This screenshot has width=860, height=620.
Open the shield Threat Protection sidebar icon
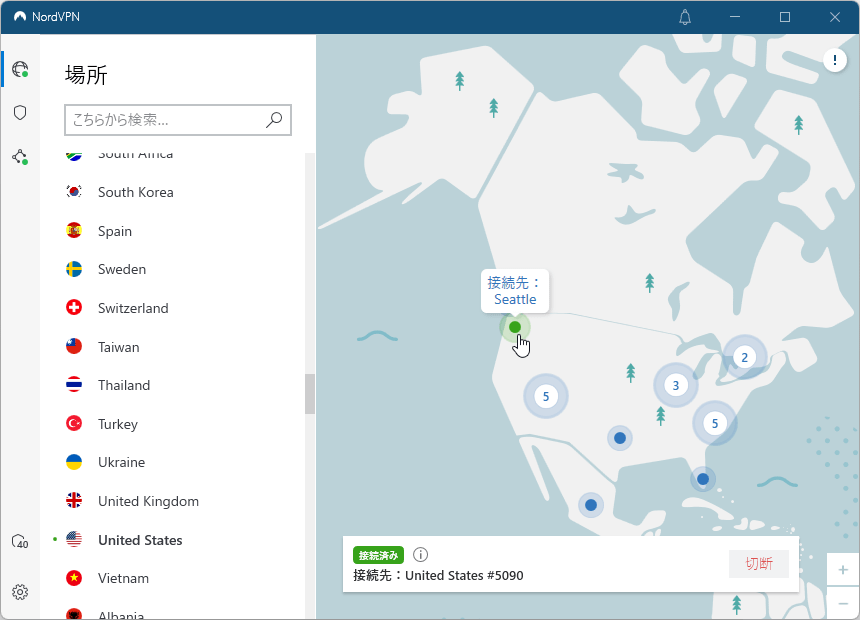coord(20,113)
